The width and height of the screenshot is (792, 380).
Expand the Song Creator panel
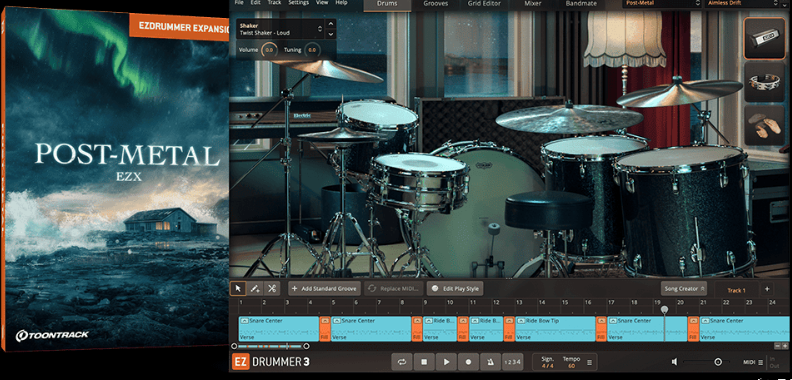coord(683,289)
